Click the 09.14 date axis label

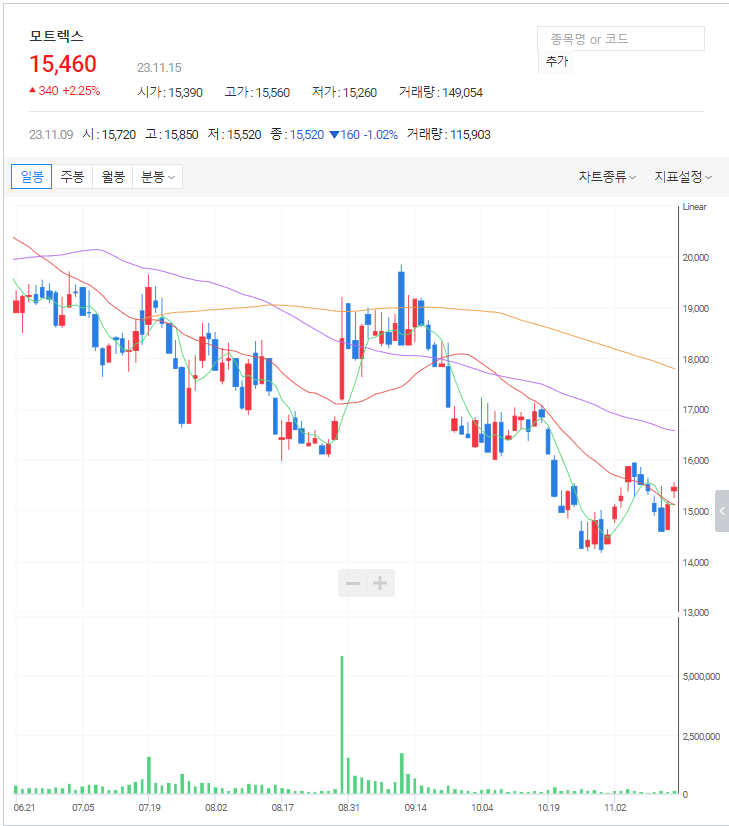coord(415,808)
